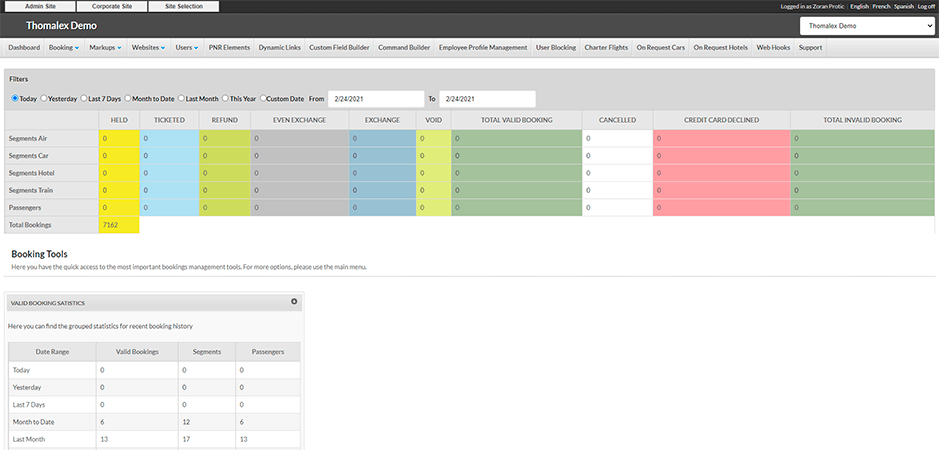Switch to the Corporate Site tab
This screenshot has width=939, height=450.
click(x=112, y=6)
